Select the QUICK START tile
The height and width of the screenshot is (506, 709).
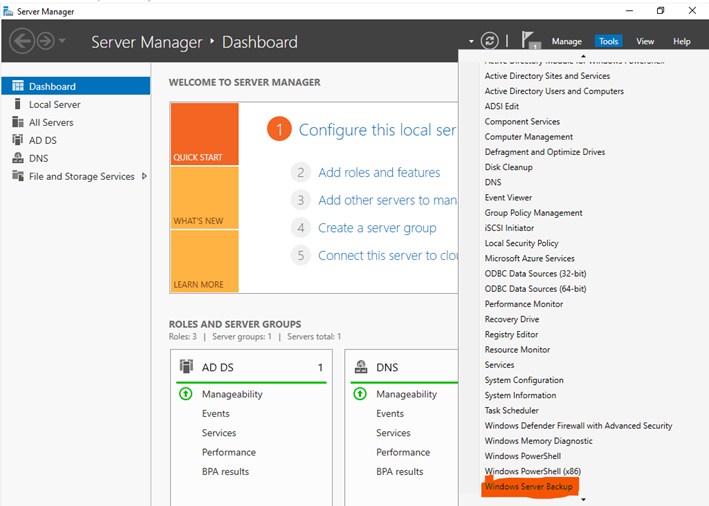point(204,133)
